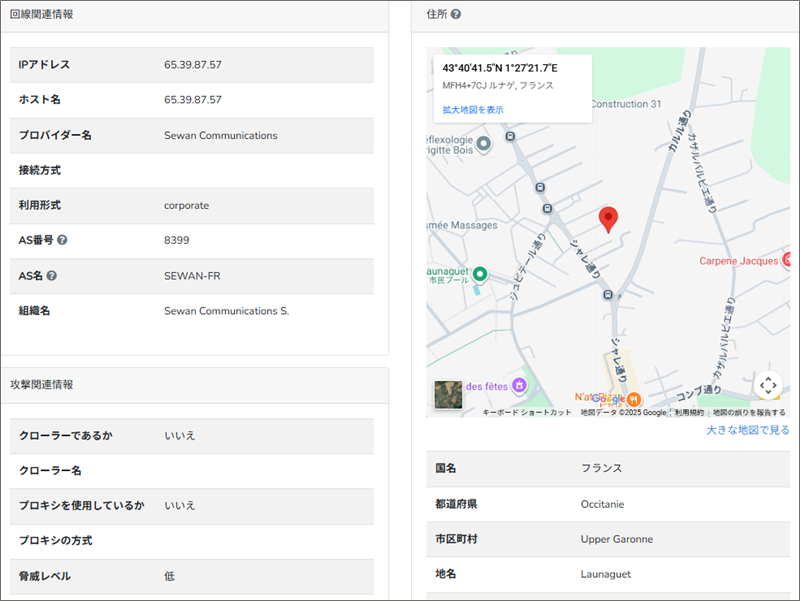The image size is (800, 601).
Task: Click the 大きな地図で見る link
Action: tap(747, 430)
